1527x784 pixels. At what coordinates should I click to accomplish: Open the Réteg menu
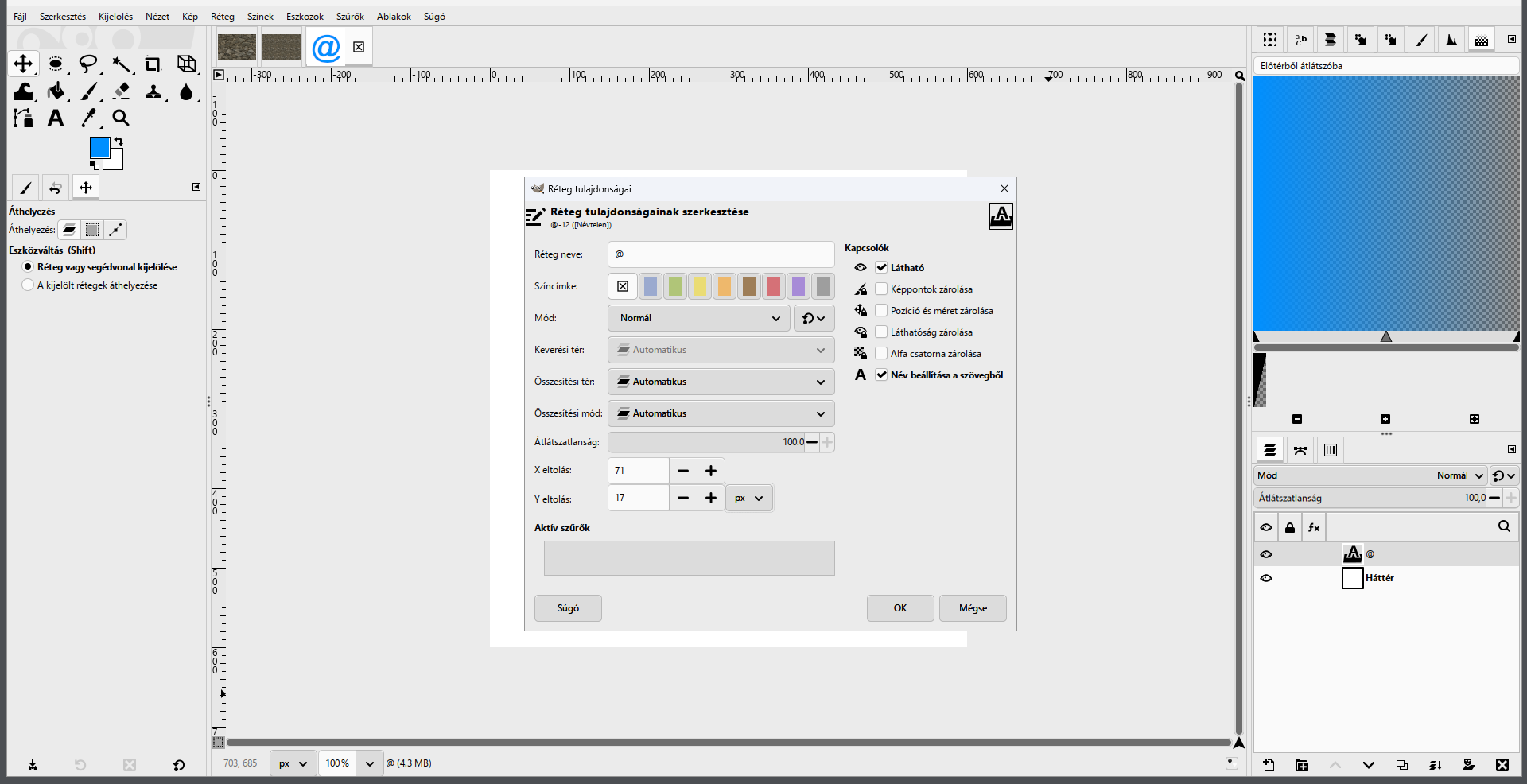[x=223, y=17]
